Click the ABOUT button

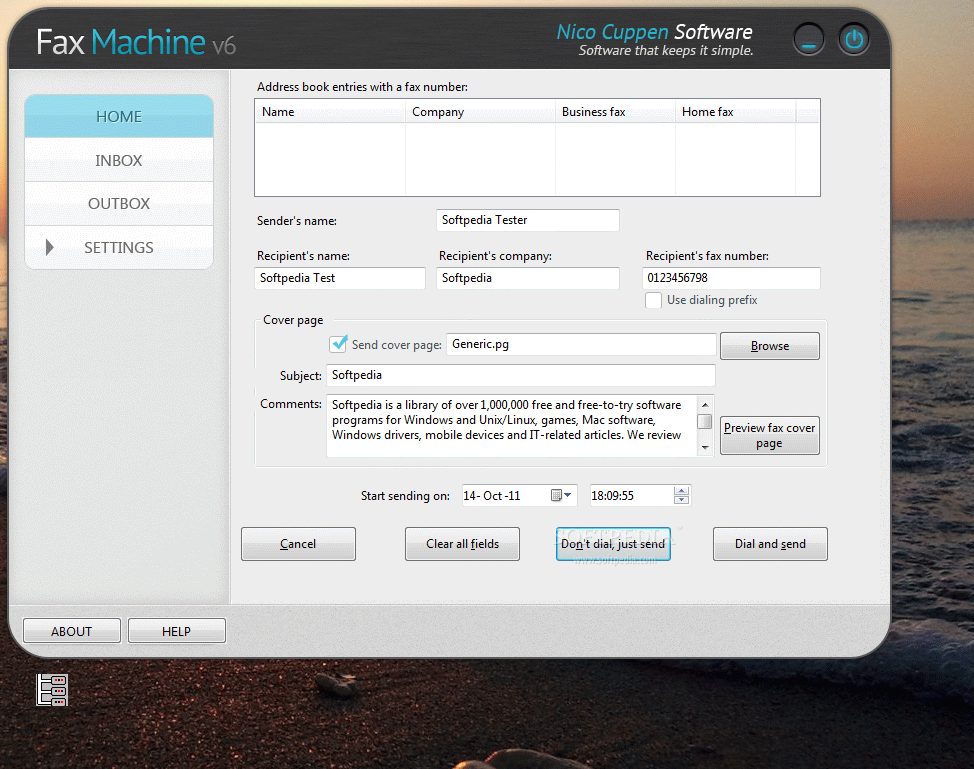(71, 631)
